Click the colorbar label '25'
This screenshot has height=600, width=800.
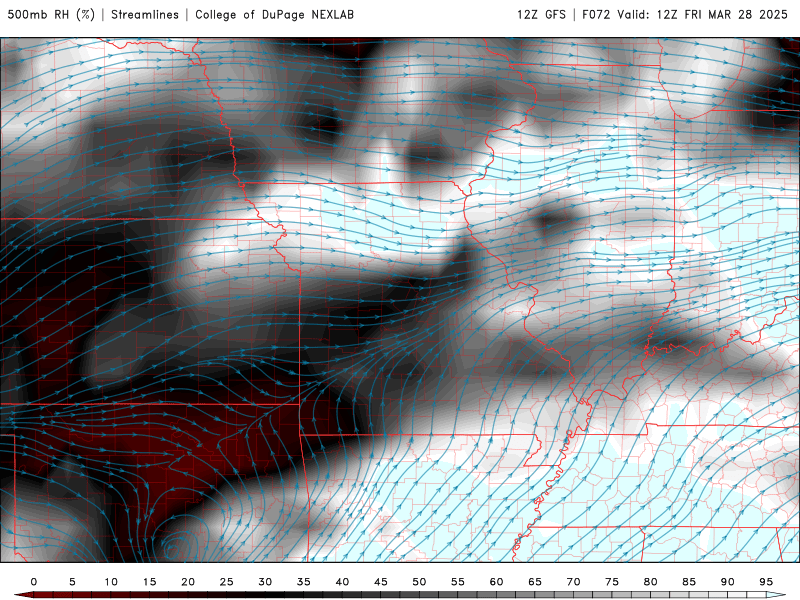tap(227, 582)
